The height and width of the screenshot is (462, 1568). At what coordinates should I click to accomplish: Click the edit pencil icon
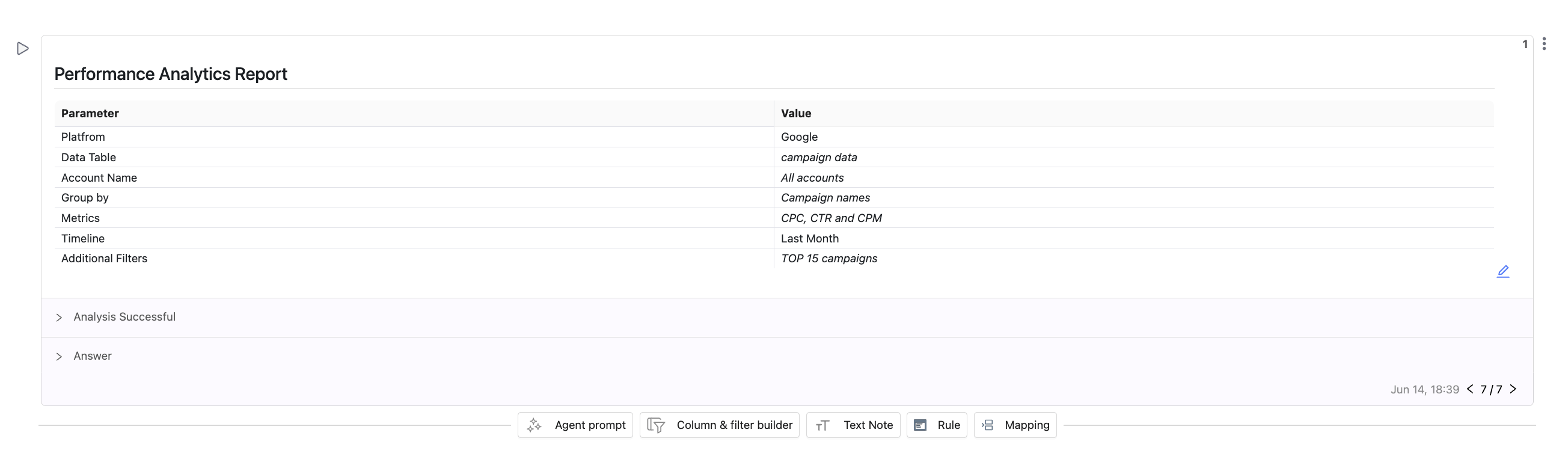(x=1503, y=271)
